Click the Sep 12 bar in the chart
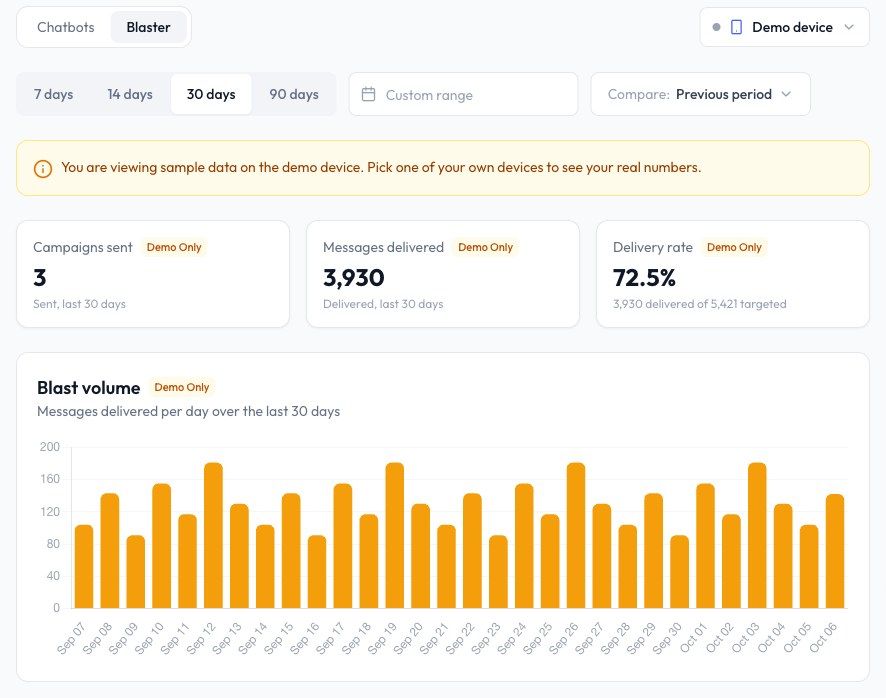The width and height of the screenshot is (886, 698). pyautogui.click(x=213, y=536)
